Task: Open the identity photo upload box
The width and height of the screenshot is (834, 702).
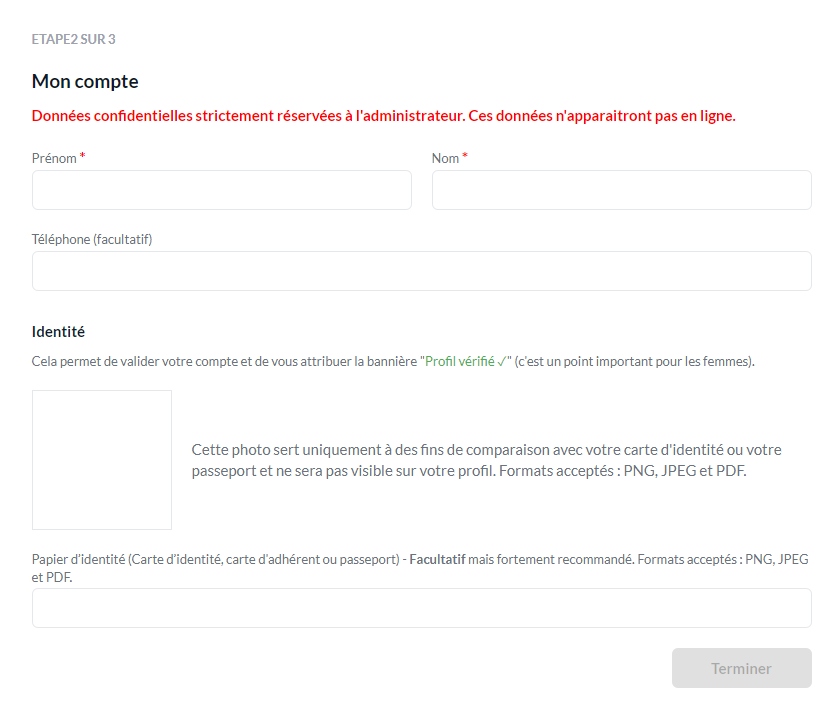Action: coord(102,460)
